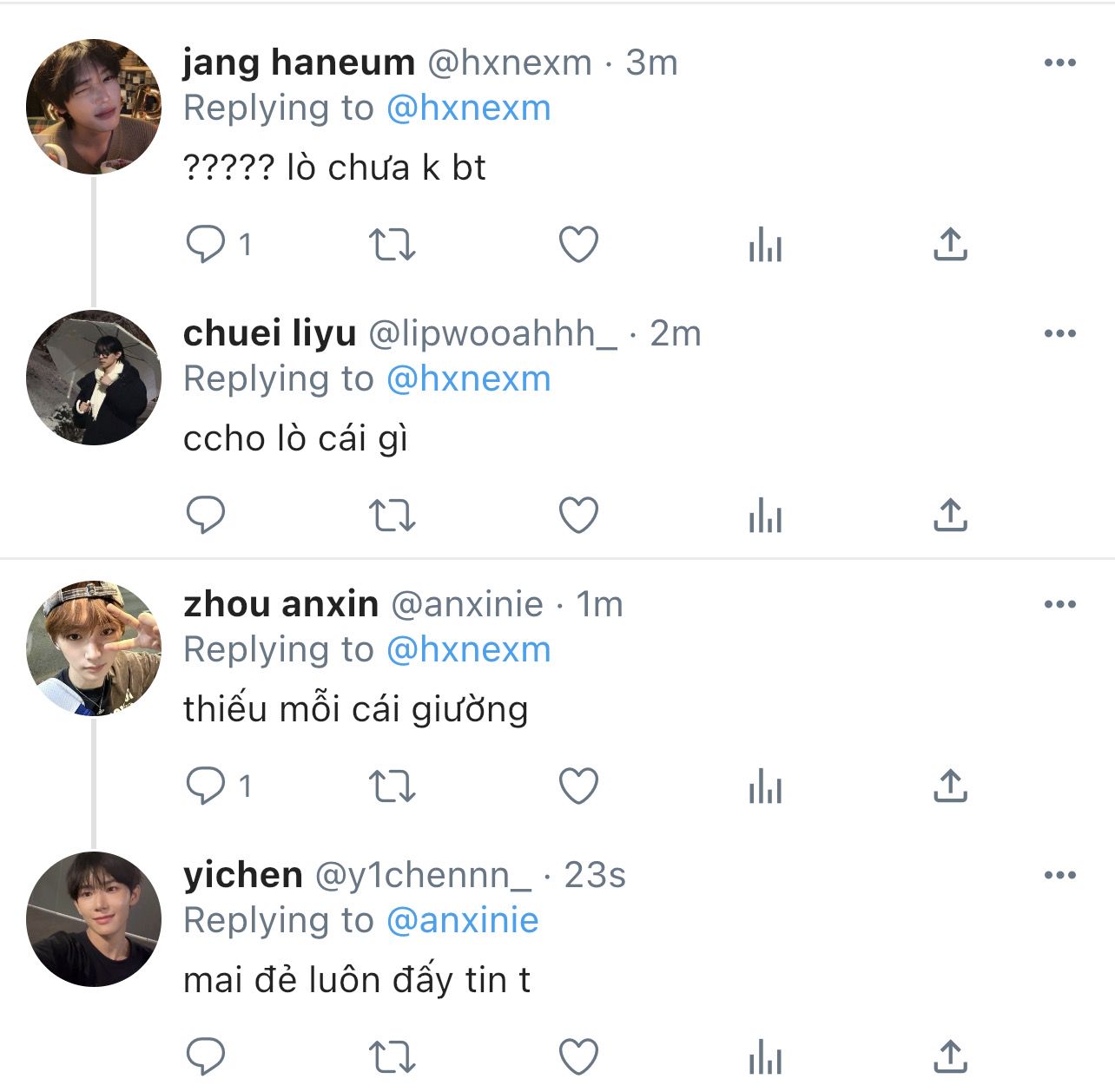Viewport: 1115px width, 1092px height.
Task: Like zhou anxin's tweet
Action: click(578, 786)
